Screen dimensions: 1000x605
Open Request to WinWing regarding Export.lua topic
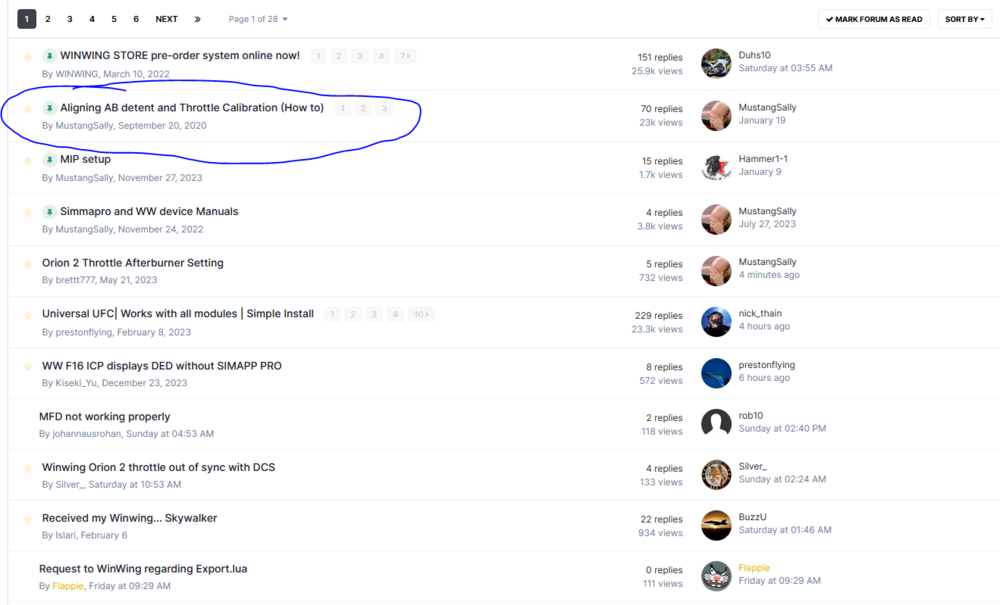point(143,569)
